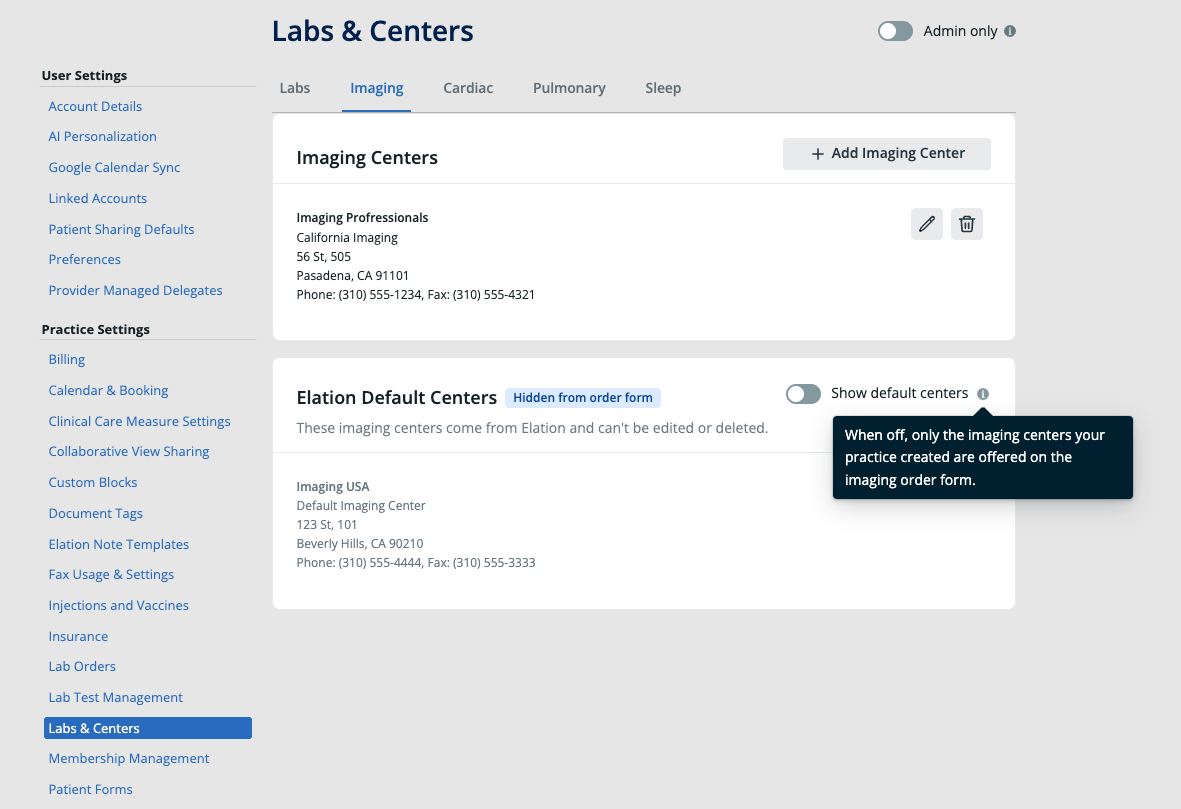Viewport: 1181px width, 809px height.
Task: Click the Hidden from order form badge
Action: (x=583, y=398)
